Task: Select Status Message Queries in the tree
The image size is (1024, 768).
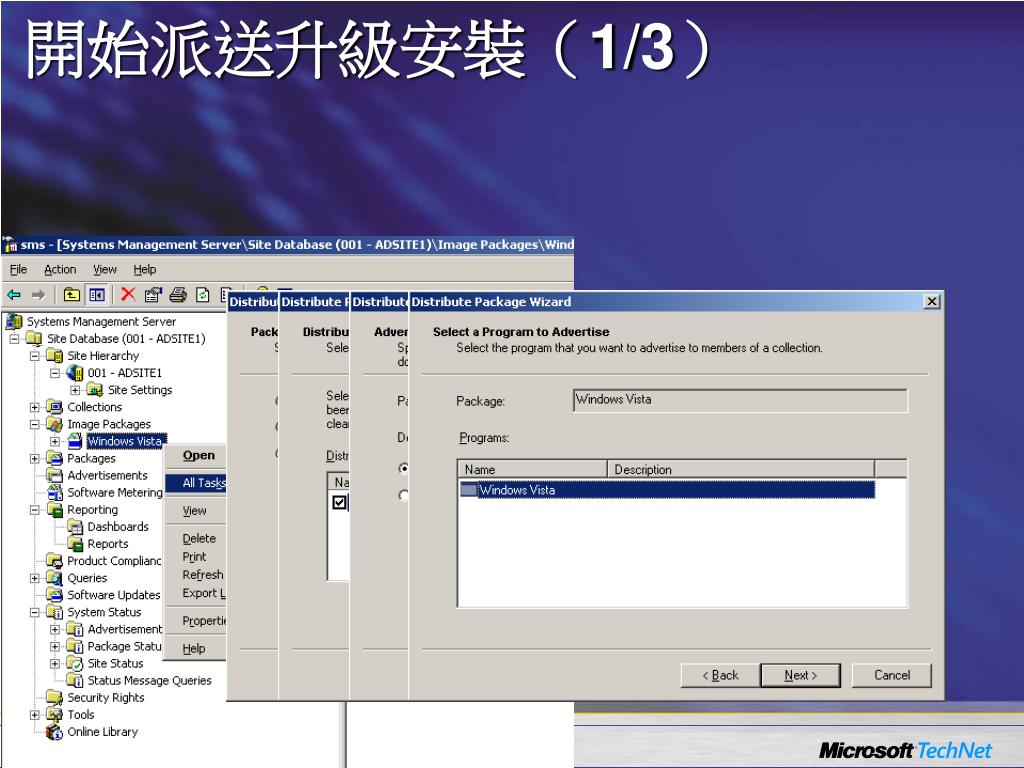Action: coord(150,680)
